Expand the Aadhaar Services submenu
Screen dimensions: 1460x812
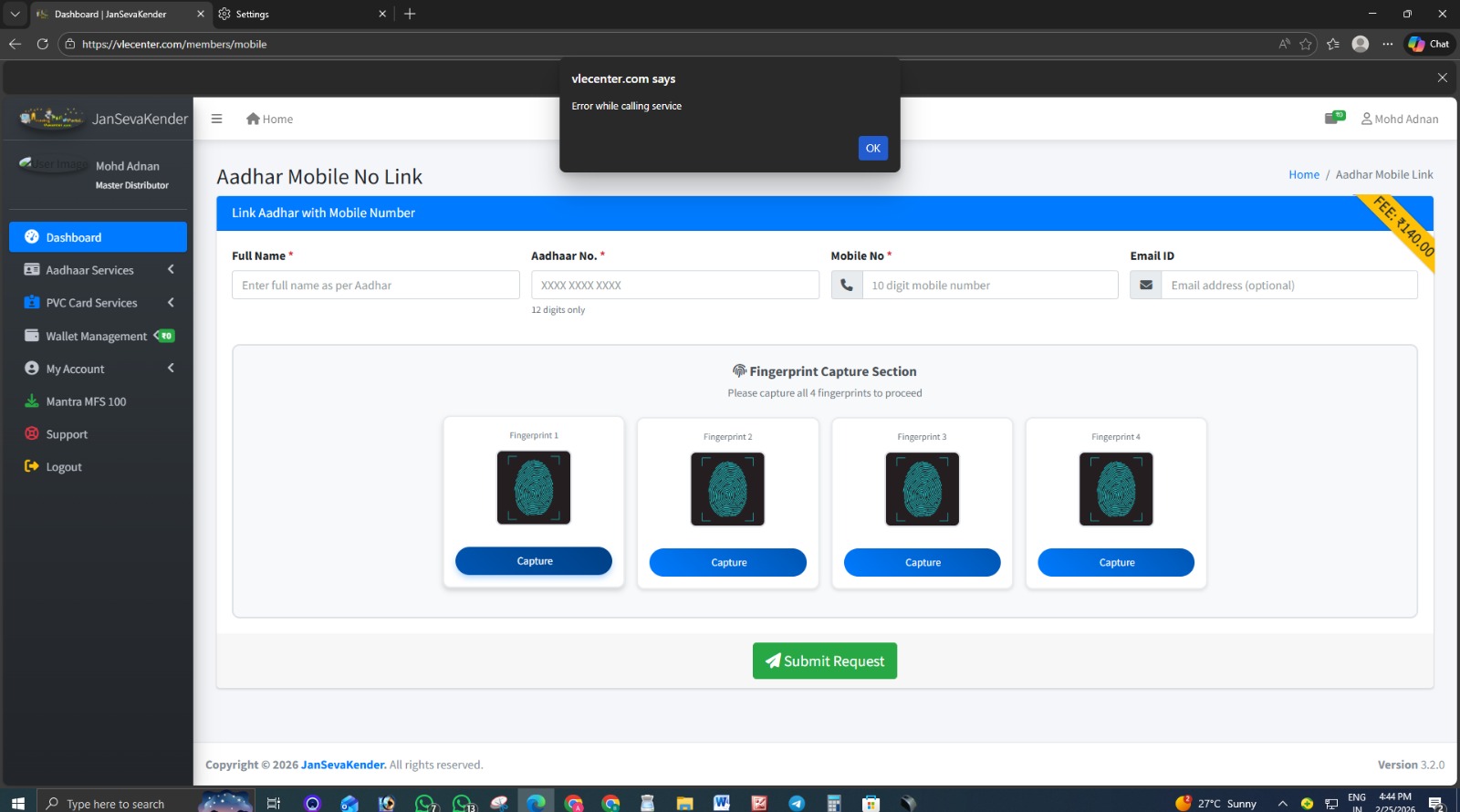pyautogui.click(x=89, y=270)
